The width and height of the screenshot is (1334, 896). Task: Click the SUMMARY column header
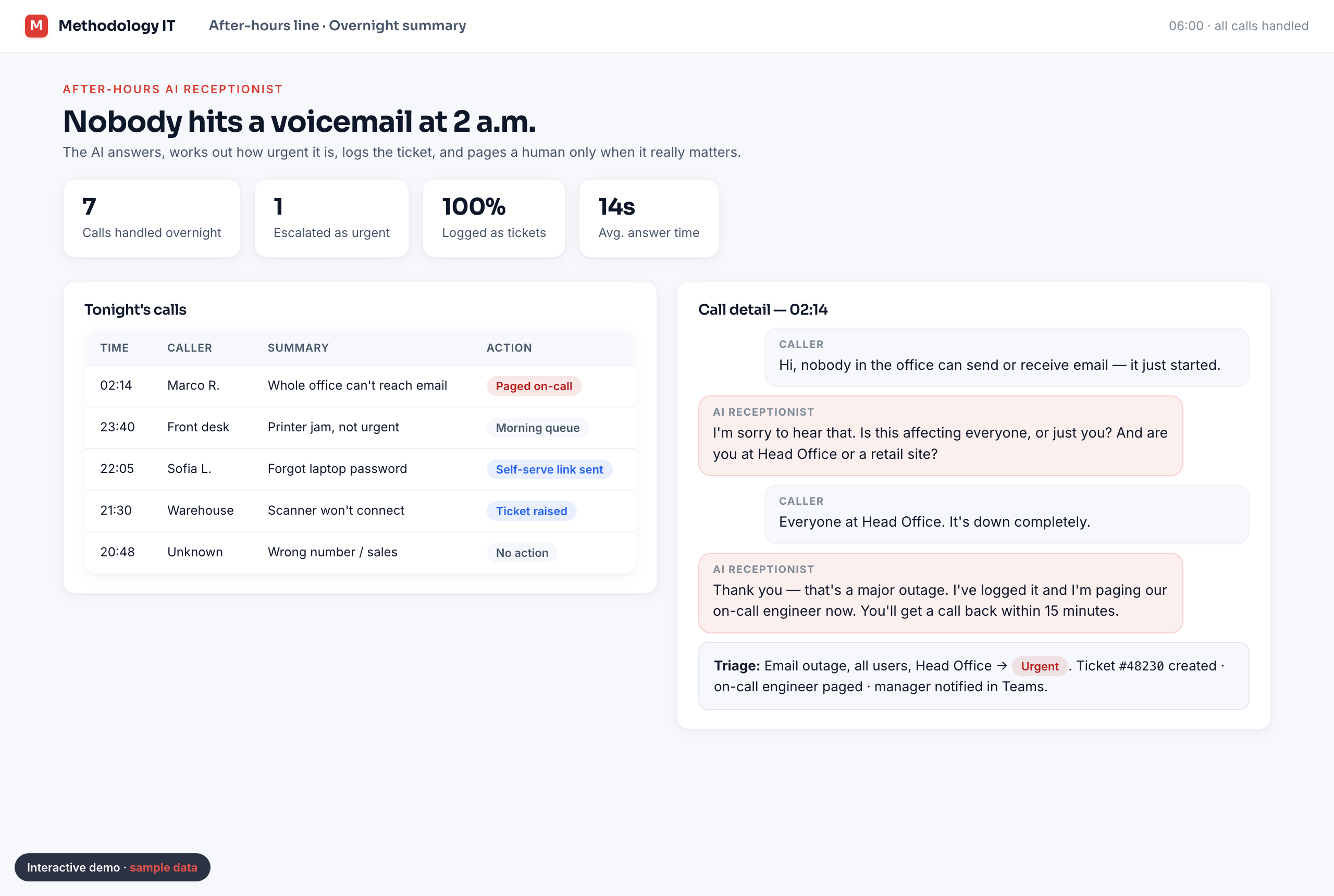click(299, 348)
